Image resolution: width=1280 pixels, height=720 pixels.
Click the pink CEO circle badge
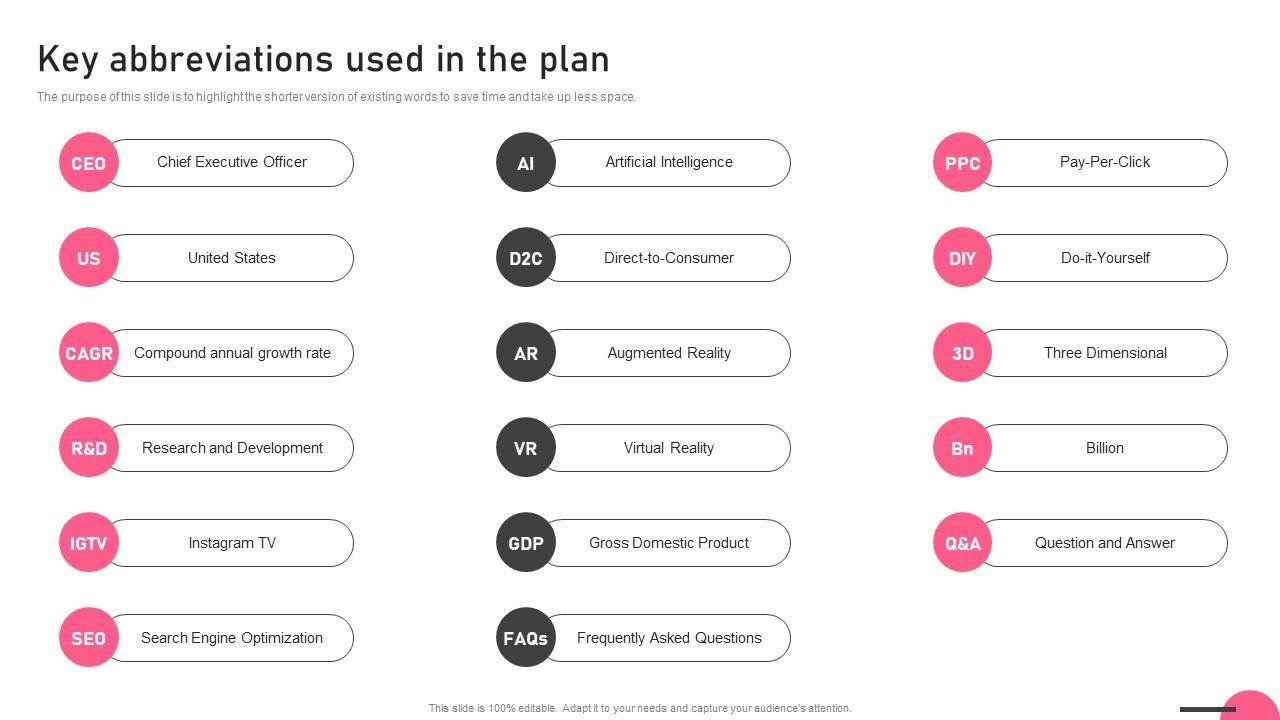(89, 163)
